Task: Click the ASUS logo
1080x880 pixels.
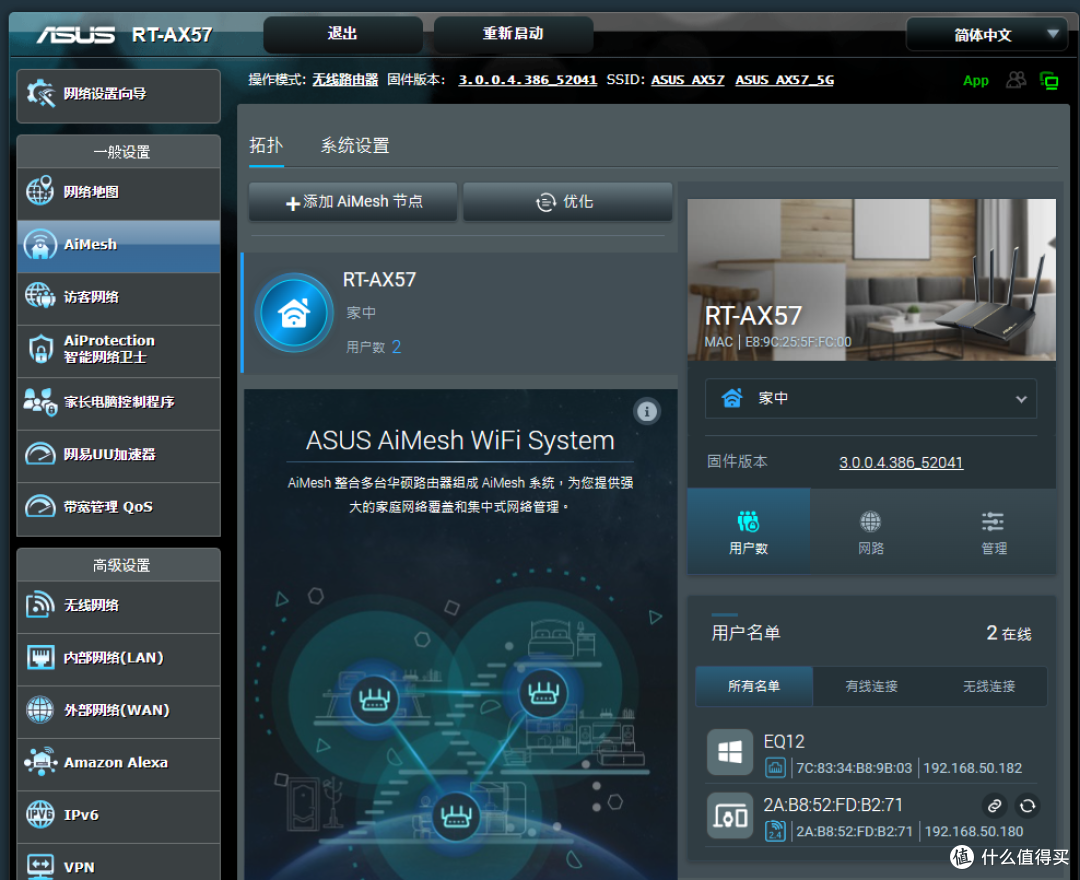Action: click(76, 34)
